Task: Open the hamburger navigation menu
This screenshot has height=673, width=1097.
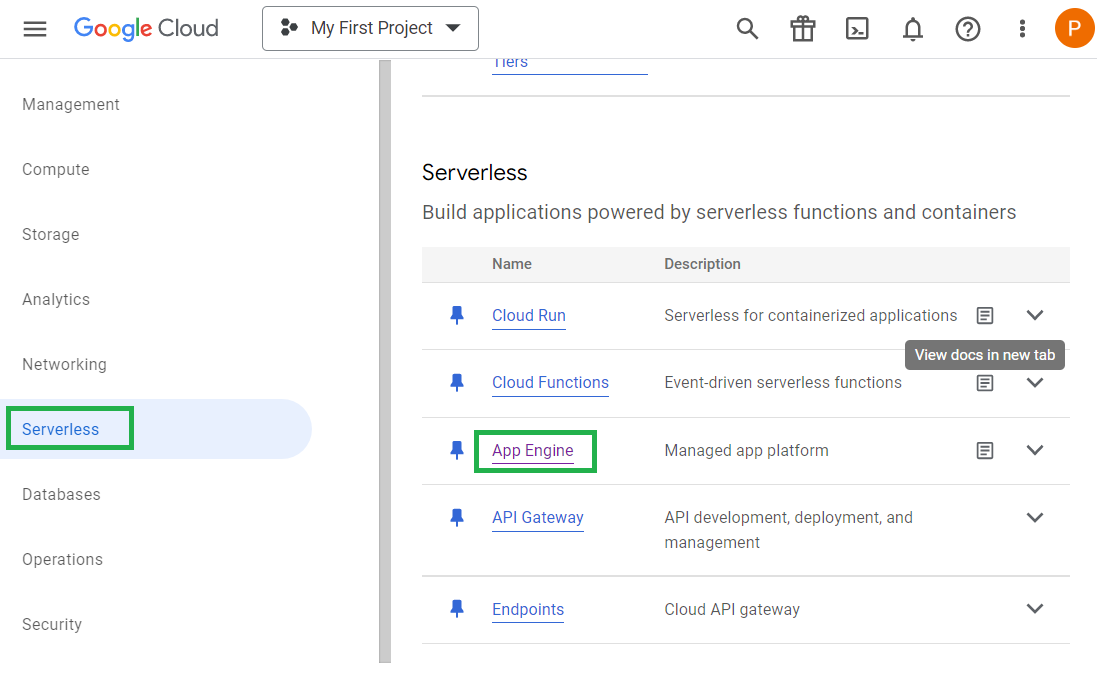Action: click(35, 29)
